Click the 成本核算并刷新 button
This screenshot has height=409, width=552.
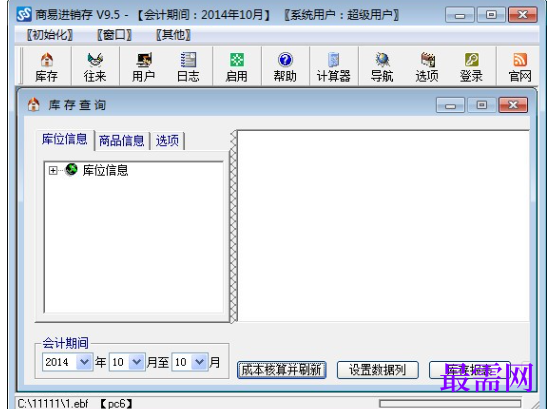282,370
